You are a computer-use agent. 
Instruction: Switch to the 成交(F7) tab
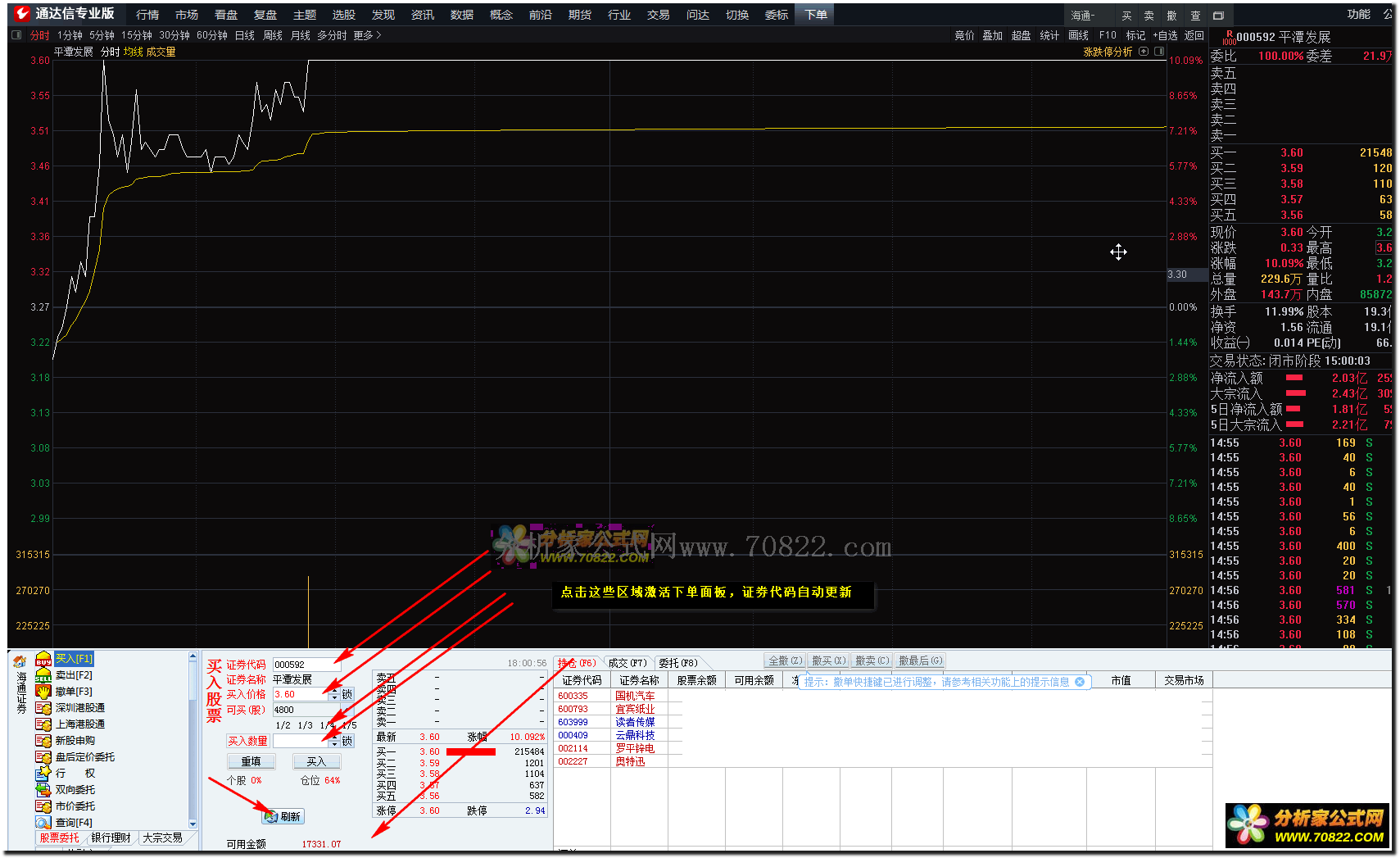point(628,663)
